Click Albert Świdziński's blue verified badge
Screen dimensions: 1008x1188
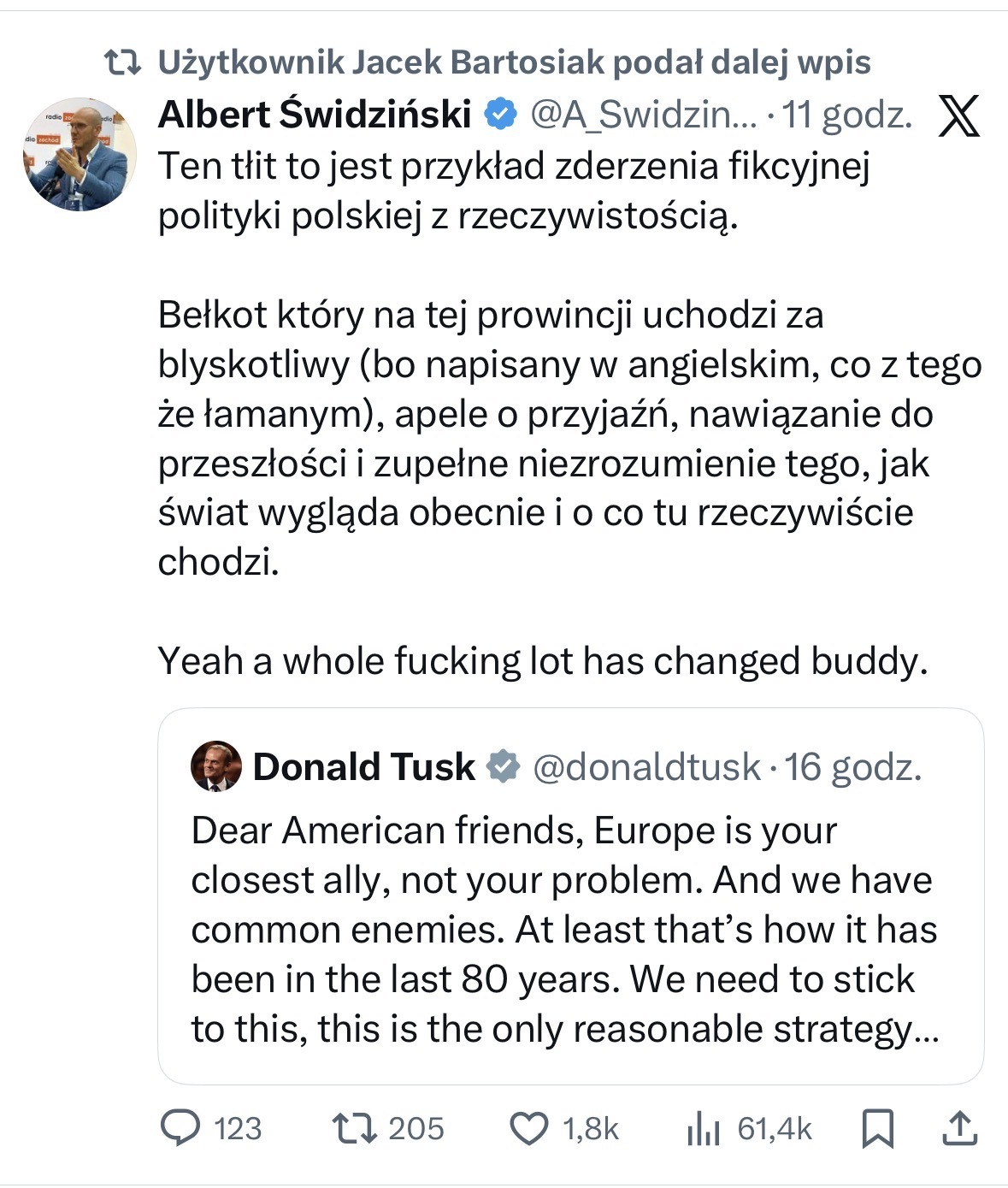coord(502,115)
